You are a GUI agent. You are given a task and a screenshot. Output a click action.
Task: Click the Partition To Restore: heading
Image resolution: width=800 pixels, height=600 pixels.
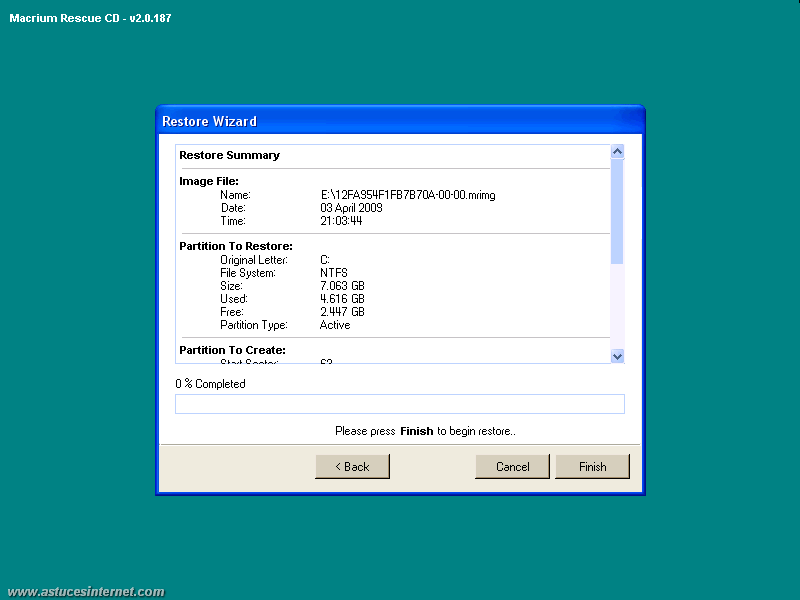pyautogui.click(x=236, y=246)
